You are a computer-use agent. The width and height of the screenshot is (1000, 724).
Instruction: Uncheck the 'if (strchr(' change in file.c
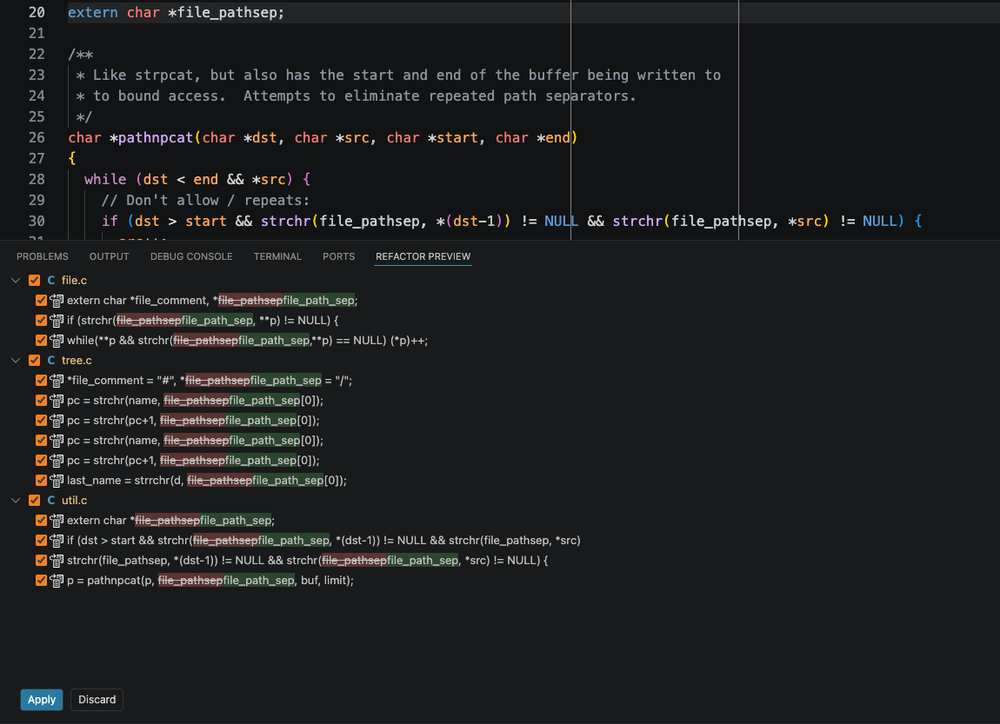(41, 320)
